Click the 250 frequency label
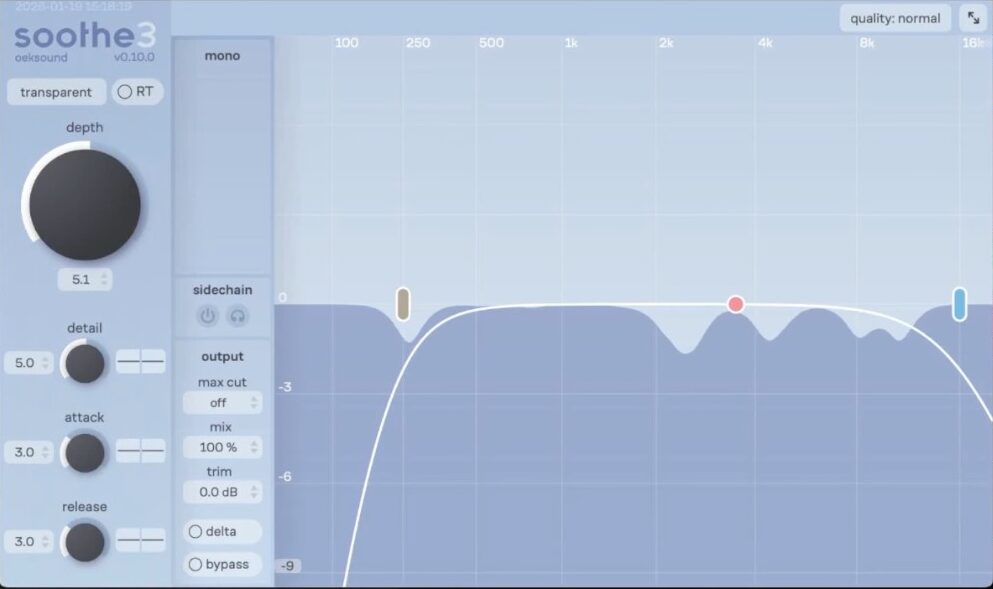This screenshot has width=993, height=589. pyautogui.click(x=418, y=43)
